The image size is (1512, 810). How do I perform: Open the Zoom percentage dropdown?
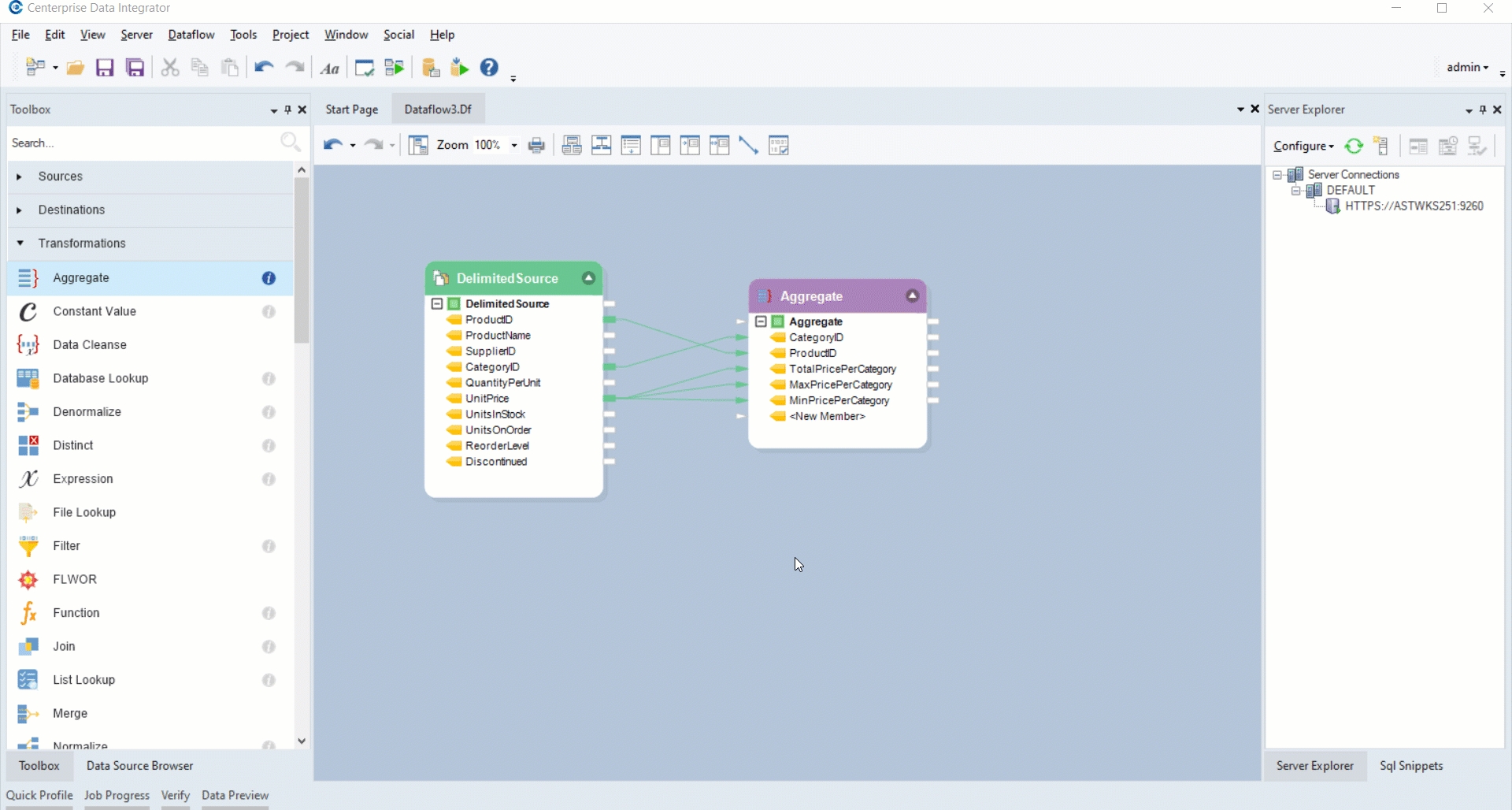coord(514,146)
